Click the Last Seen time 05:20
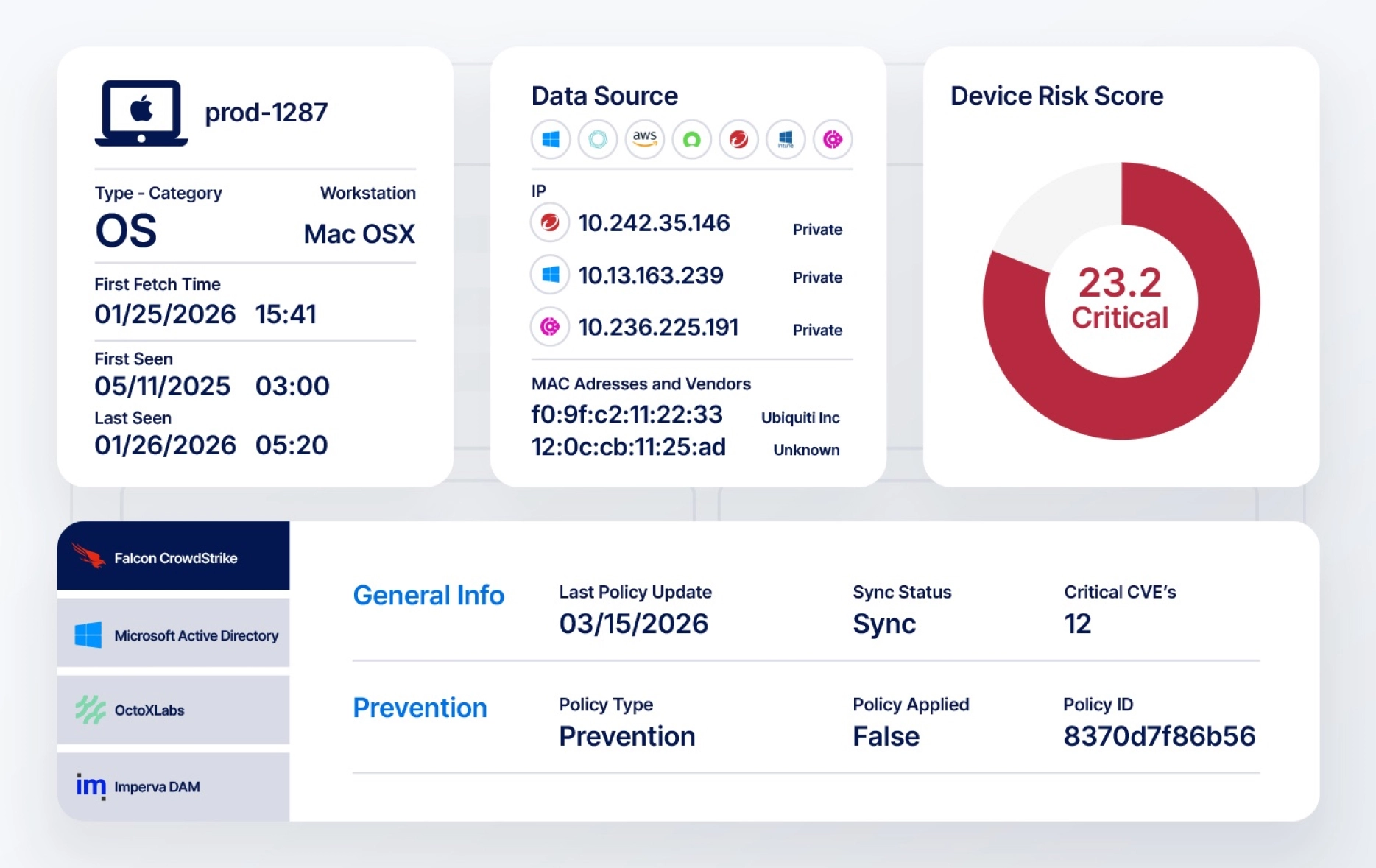 tap(292, 445)
